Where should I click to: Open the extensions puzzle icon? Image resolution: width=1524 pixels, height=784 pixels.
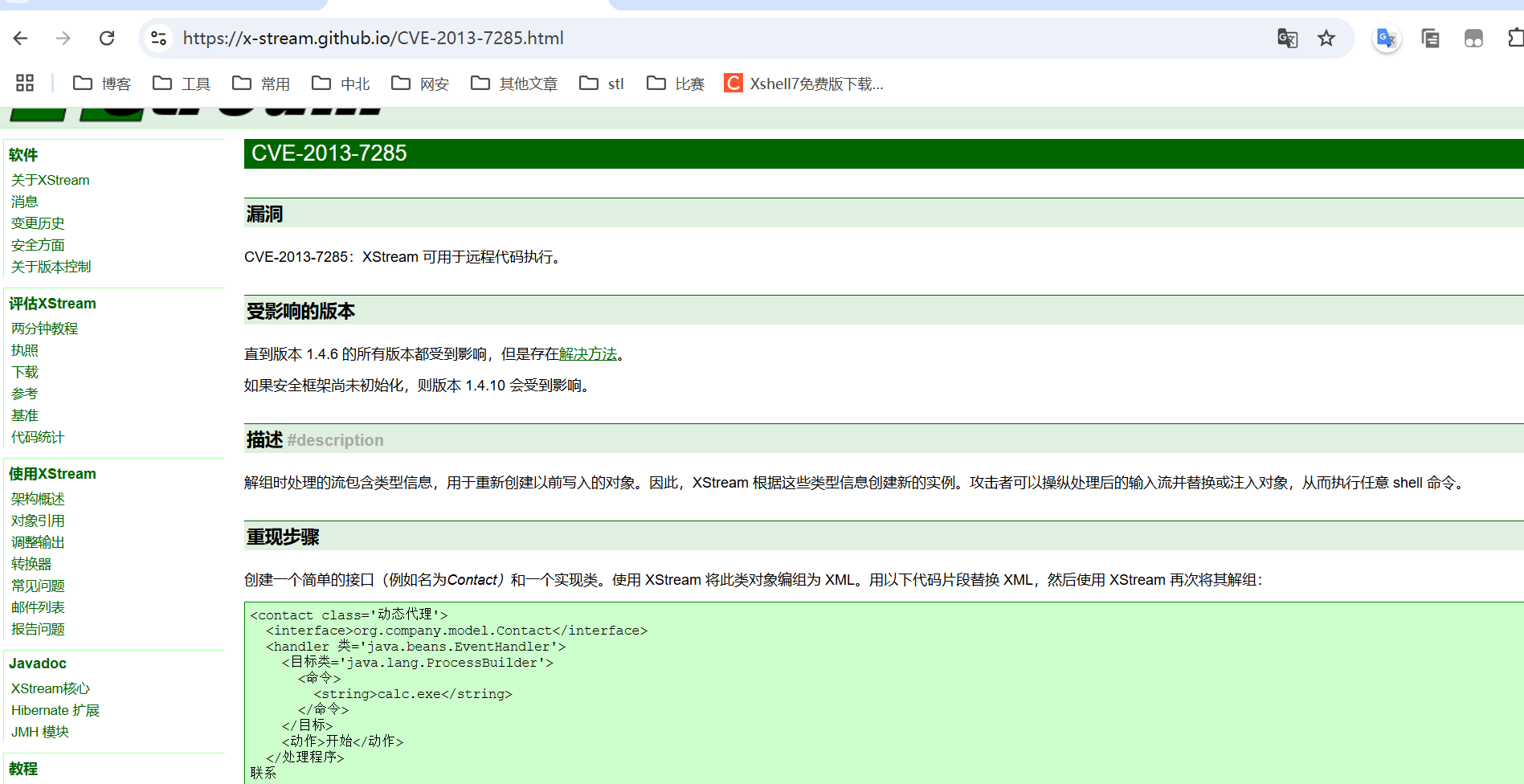tap(1516, 38)
